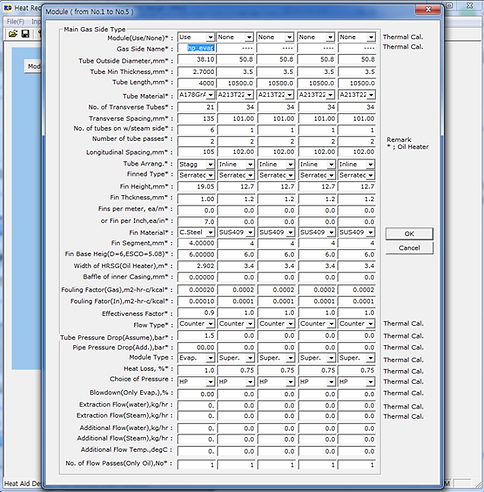Click Tube Outside Diameter field showing 38.10
The image size is (484, 492).
pyautogui.click(x=196, y=60)
